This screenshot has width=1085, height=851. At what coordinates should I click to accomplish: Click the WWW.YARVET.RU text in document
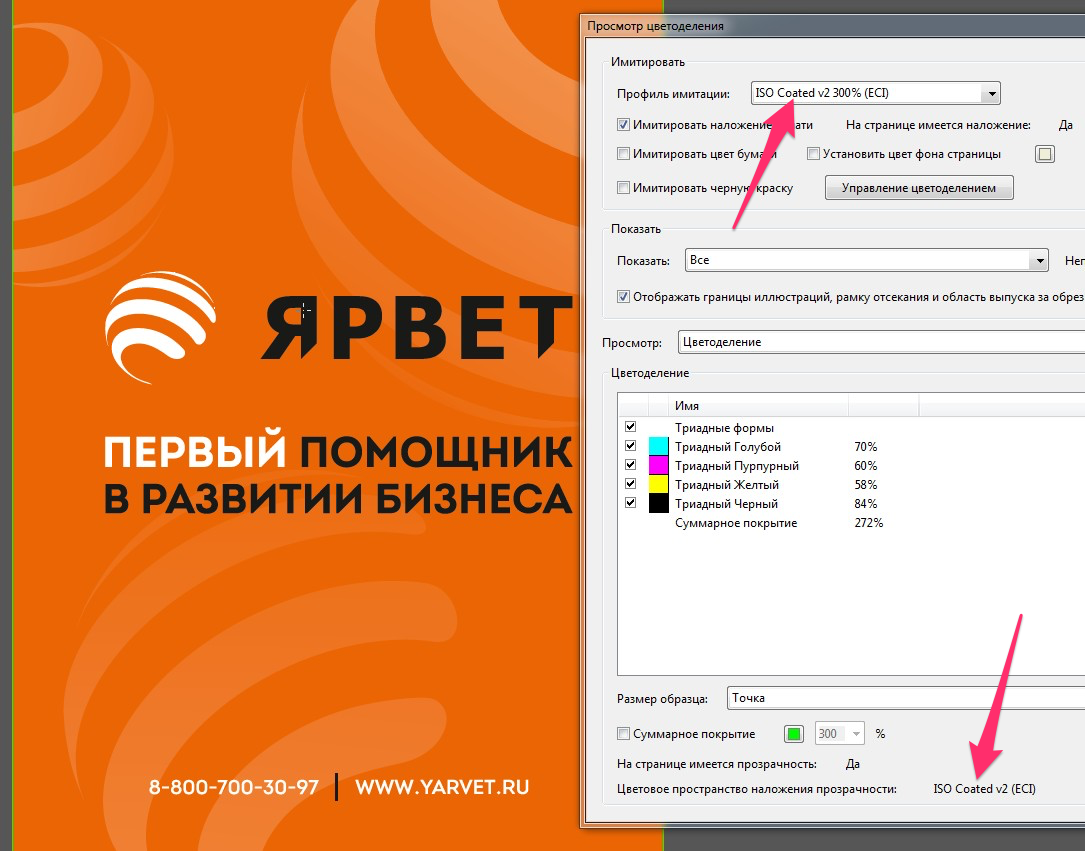pos(442,787)
